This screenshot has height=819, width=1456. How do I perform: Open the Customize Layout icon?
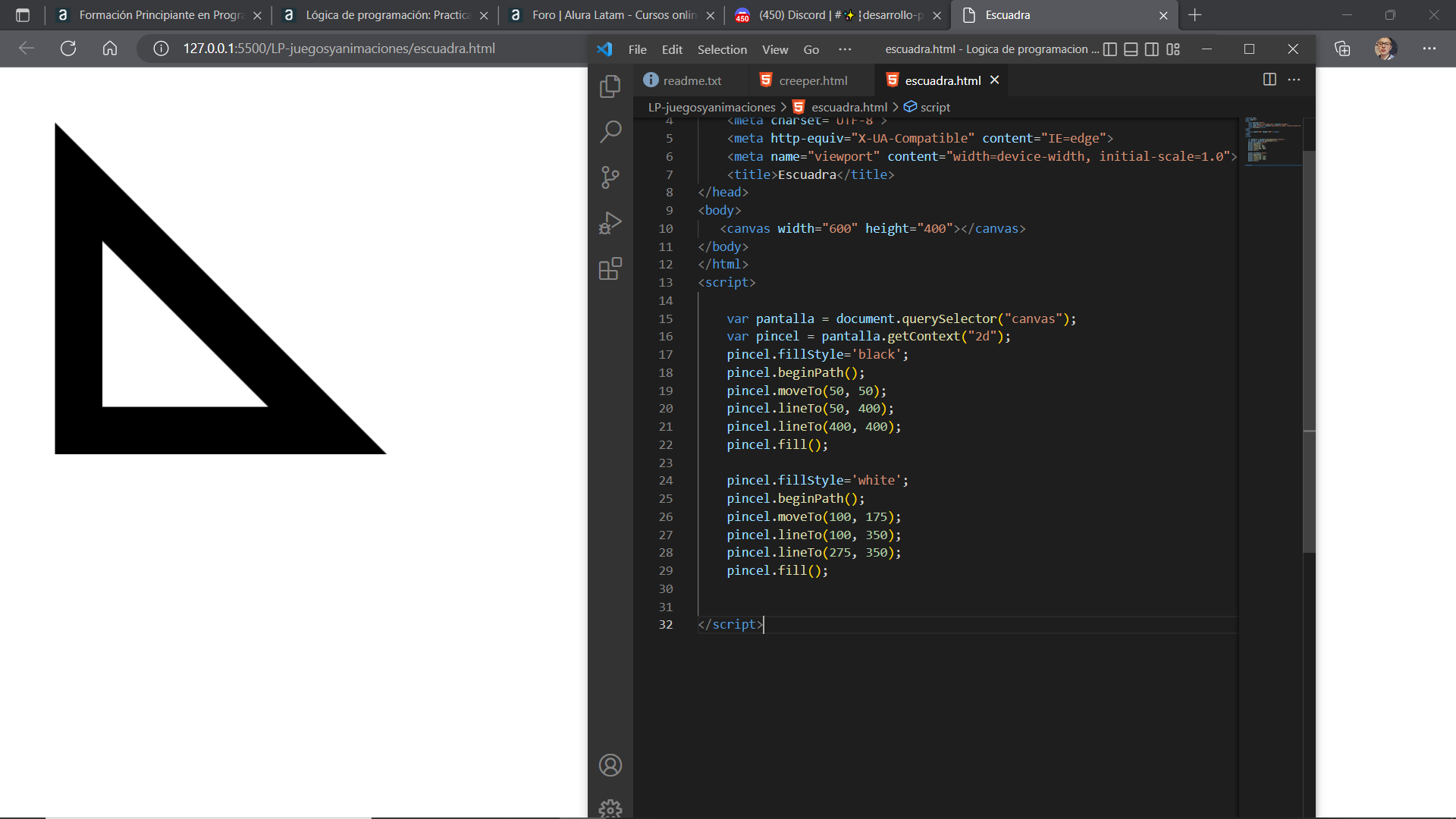[x=1173, y=49]
